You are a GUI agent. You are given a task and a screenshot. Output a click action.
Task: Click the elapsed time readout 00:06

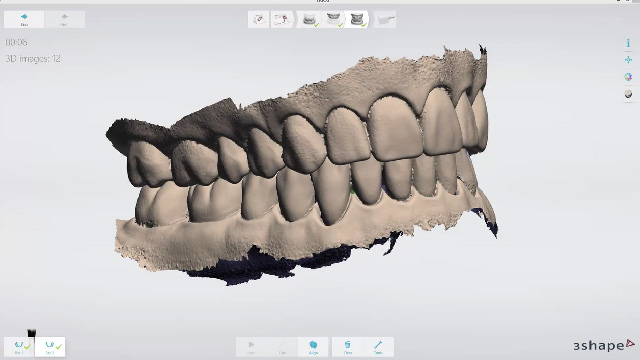pyautogui.click(x=16, y=42)
